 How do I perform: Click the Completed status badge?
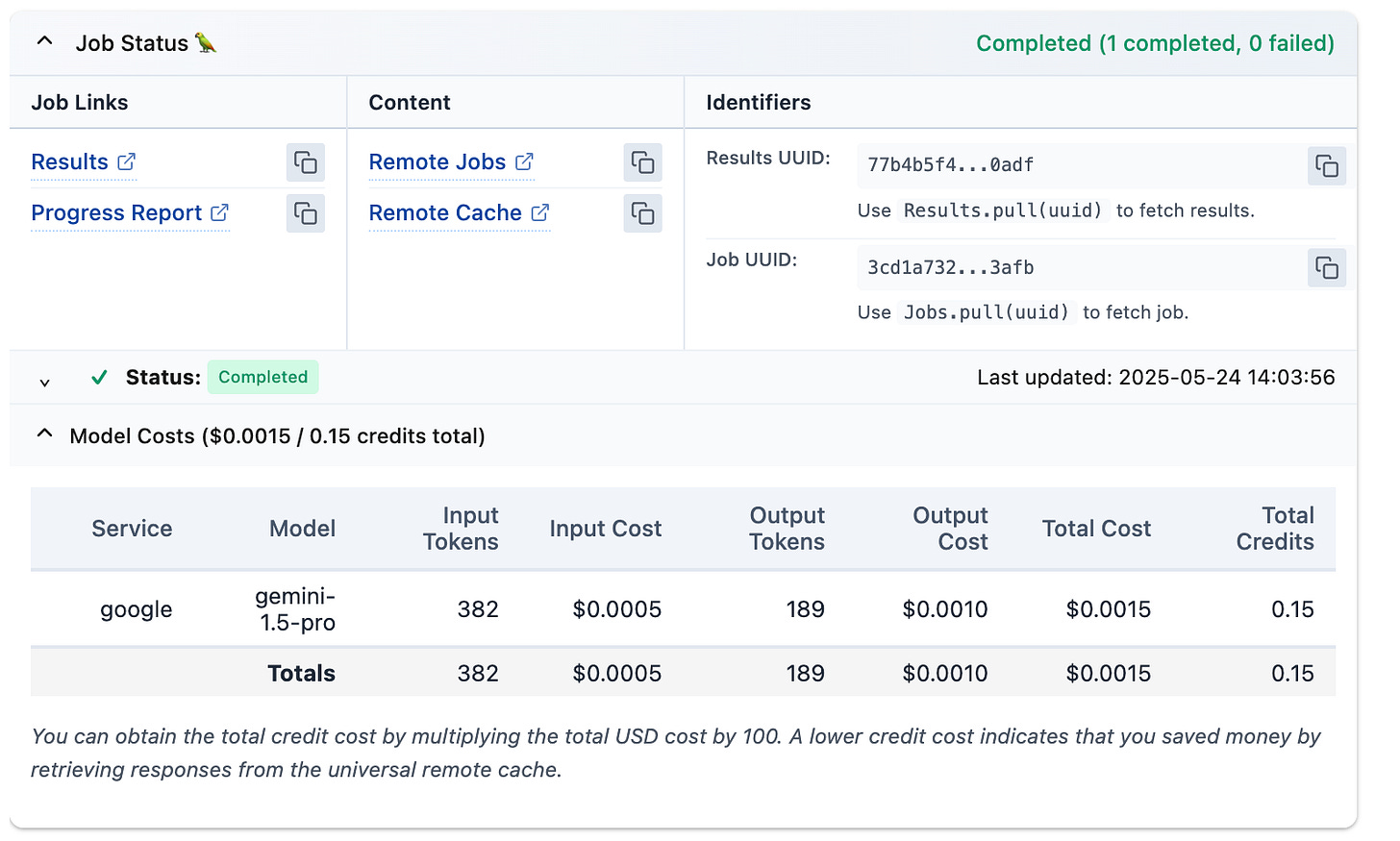point(262,378)
